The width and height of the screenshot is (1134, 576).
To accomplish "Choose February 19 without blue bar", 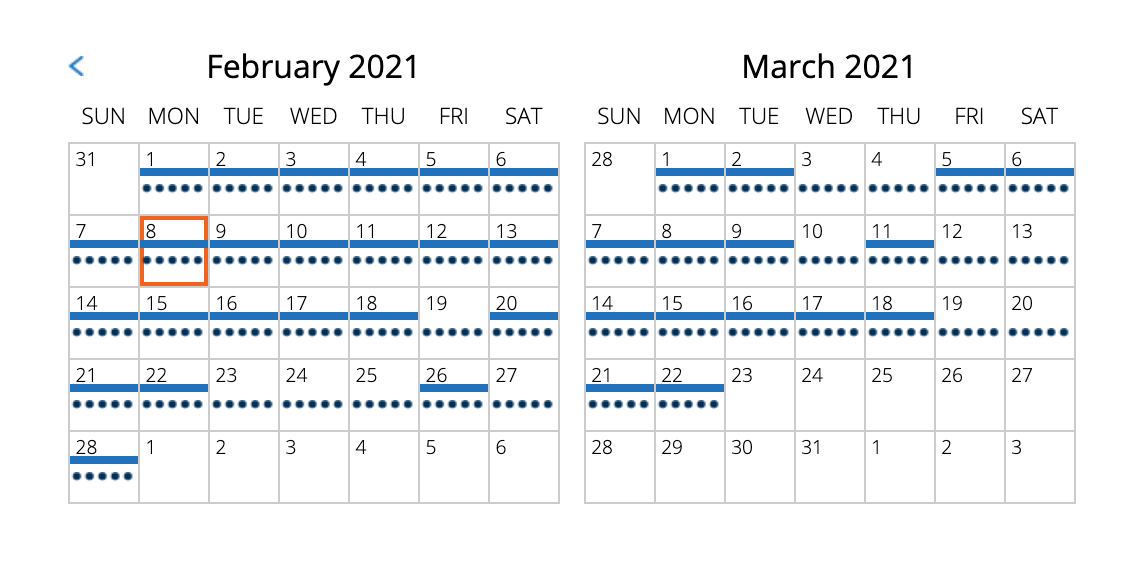I will pyautogui.click(x=454, y=323).
